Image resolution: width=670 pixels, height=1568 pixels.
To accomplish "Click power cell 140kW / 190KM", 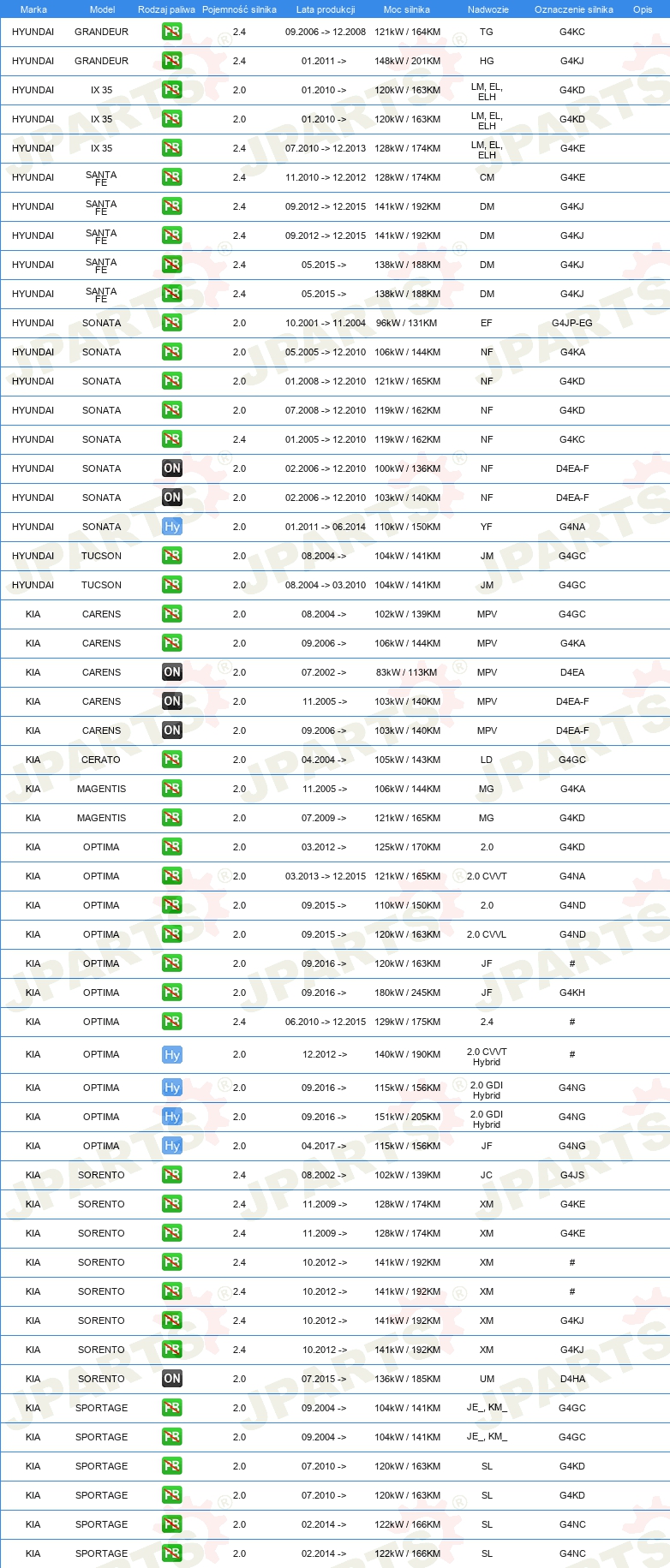I will pyautogui.click(x=408, y=1055).
